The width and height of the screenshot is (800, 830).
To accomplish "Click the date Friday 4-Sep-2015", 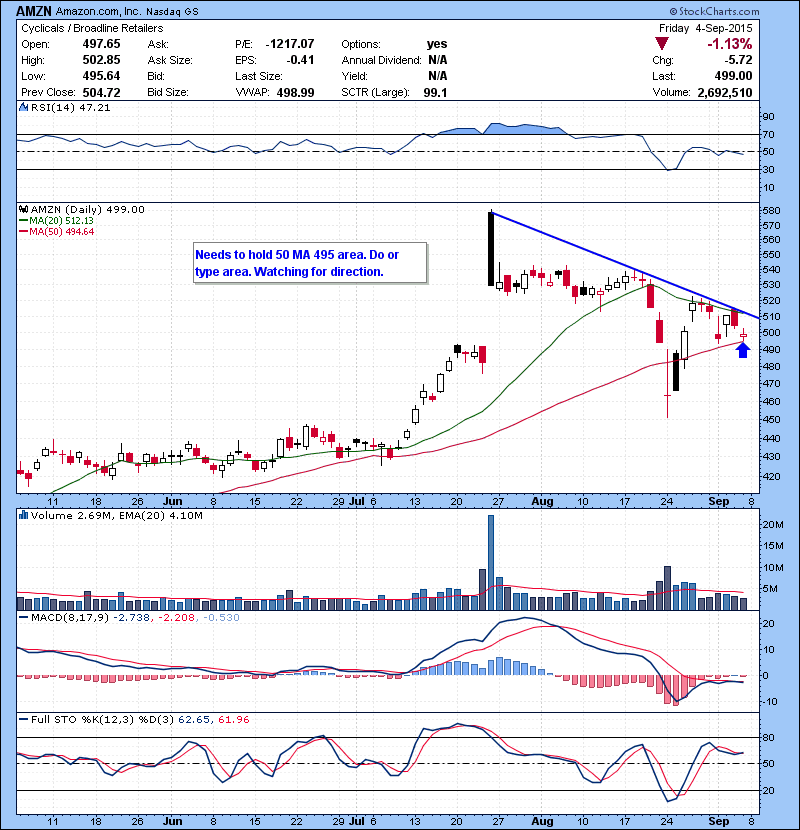I will 706,28.
